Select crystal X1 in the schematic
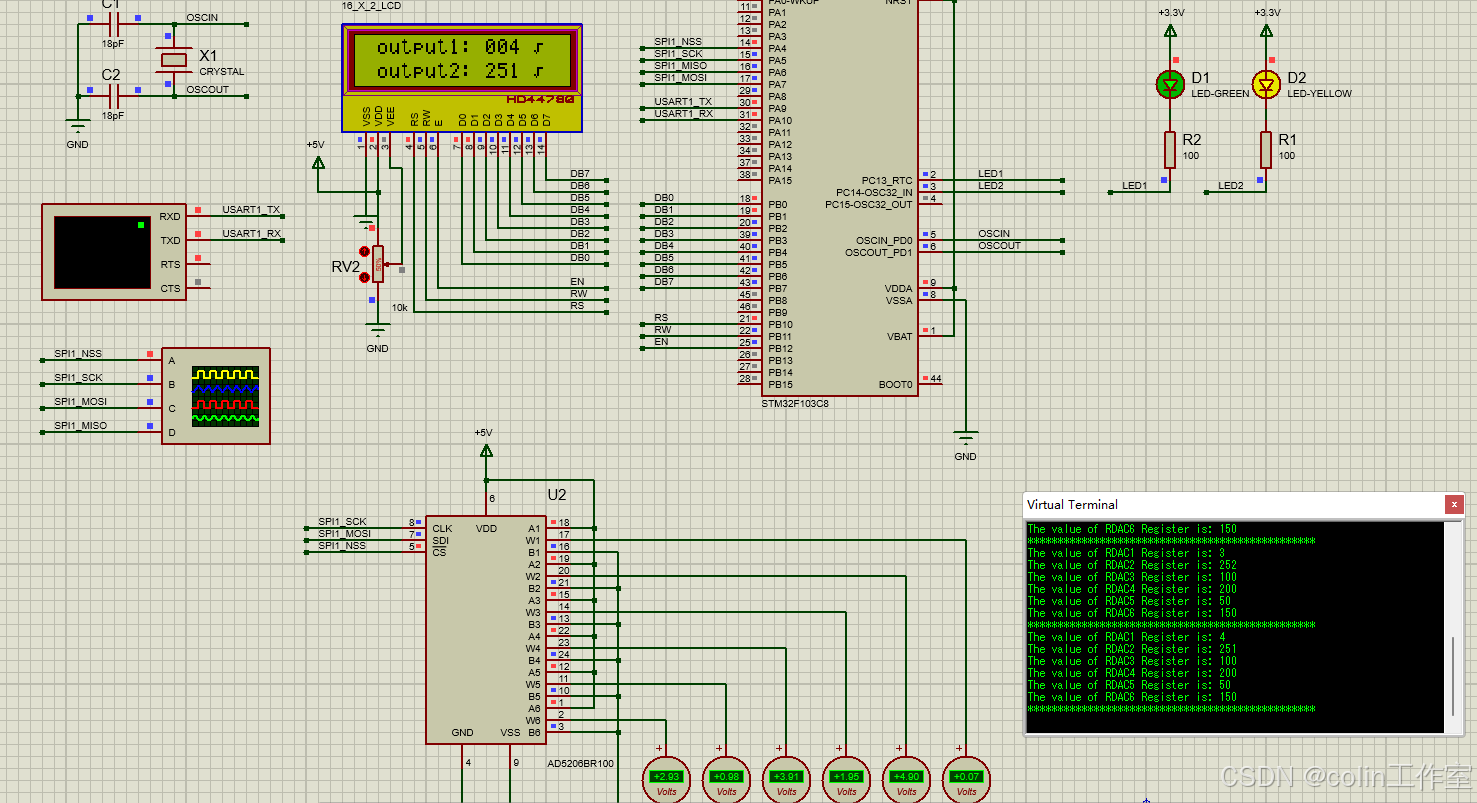This screenshot has height=803, width=1477. (175, 58)
